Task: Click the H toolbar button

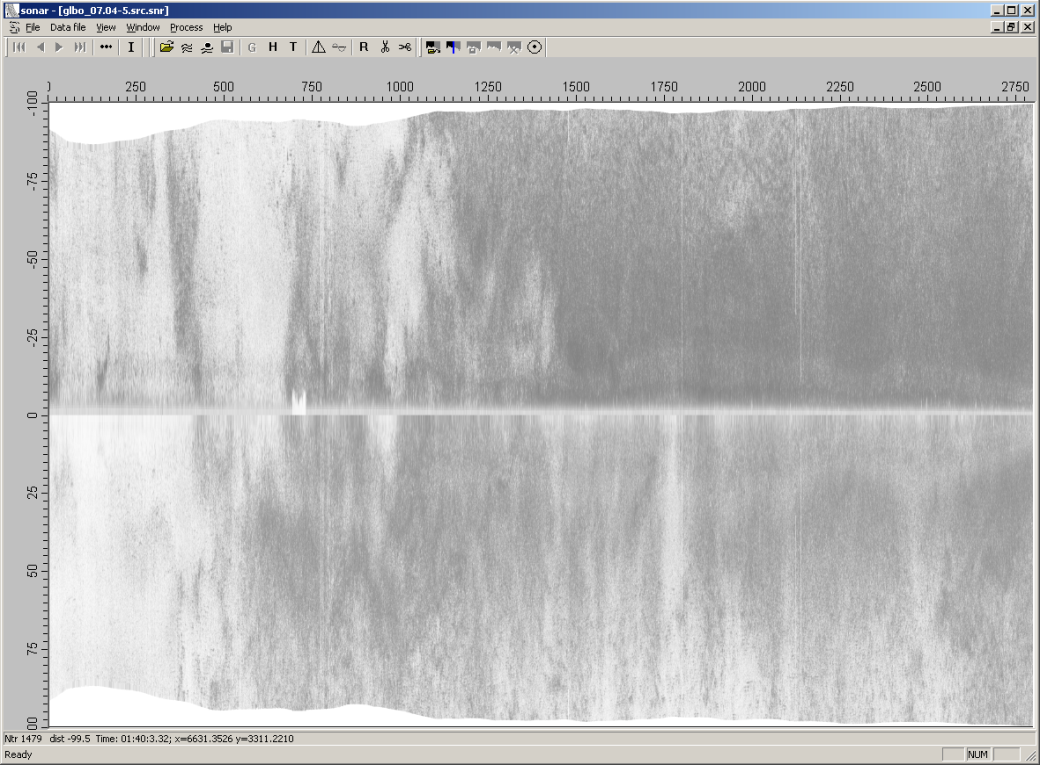Action: pos(273,47)
